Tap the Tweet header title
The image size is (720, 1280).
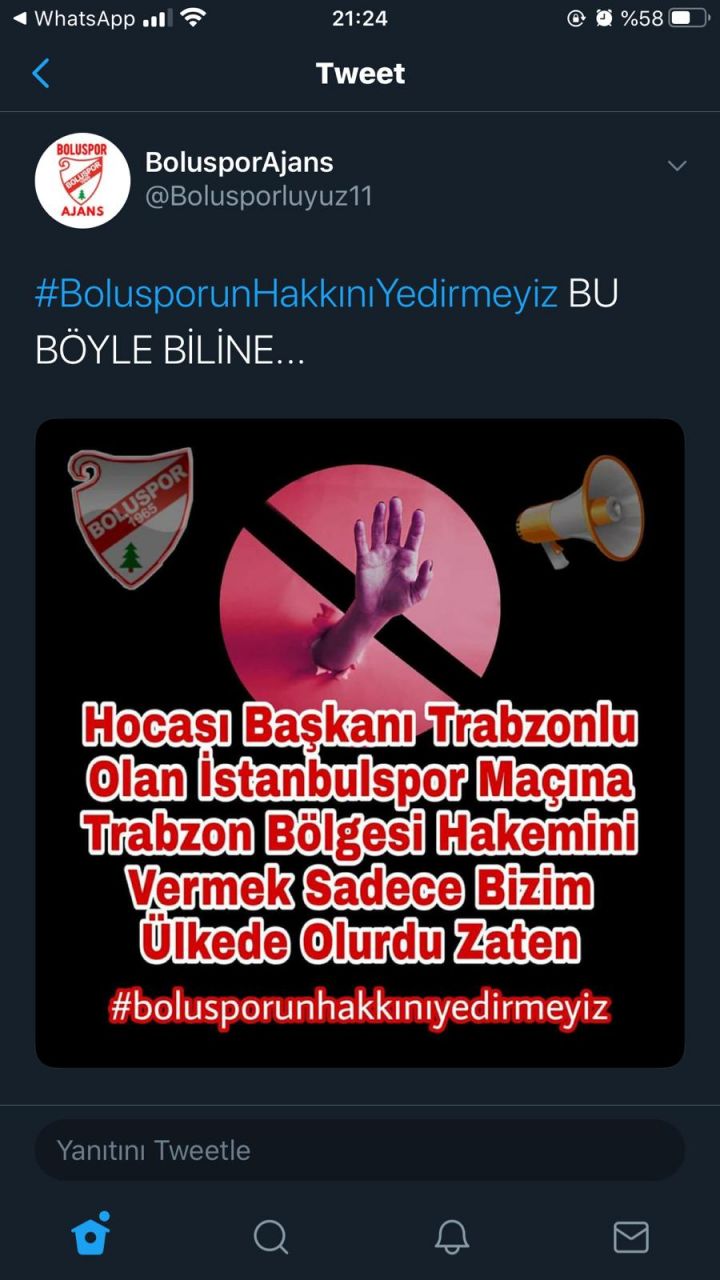click(360, 73)
